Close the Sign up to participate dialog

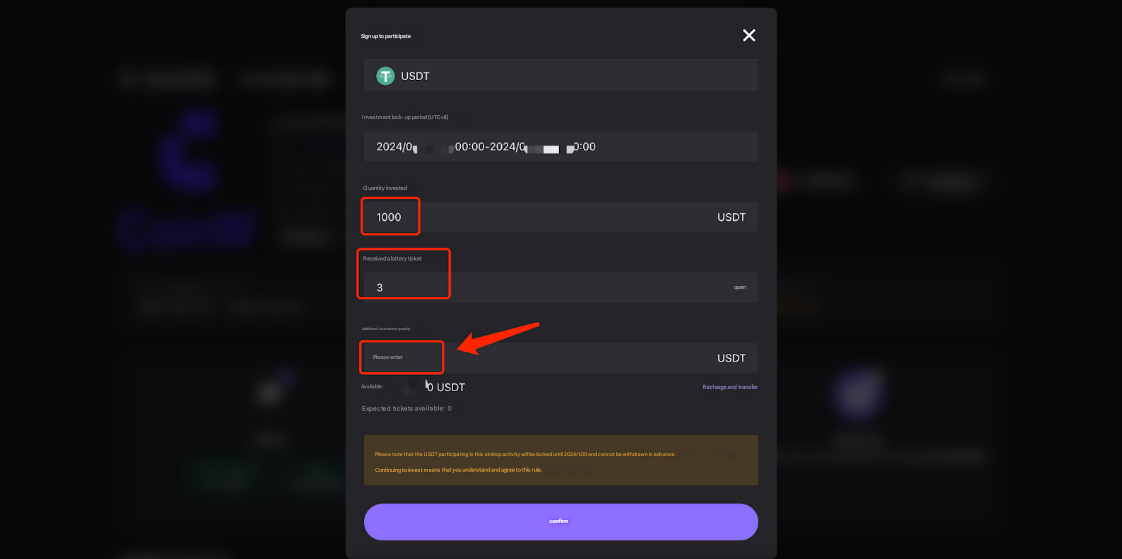[748, 35]
